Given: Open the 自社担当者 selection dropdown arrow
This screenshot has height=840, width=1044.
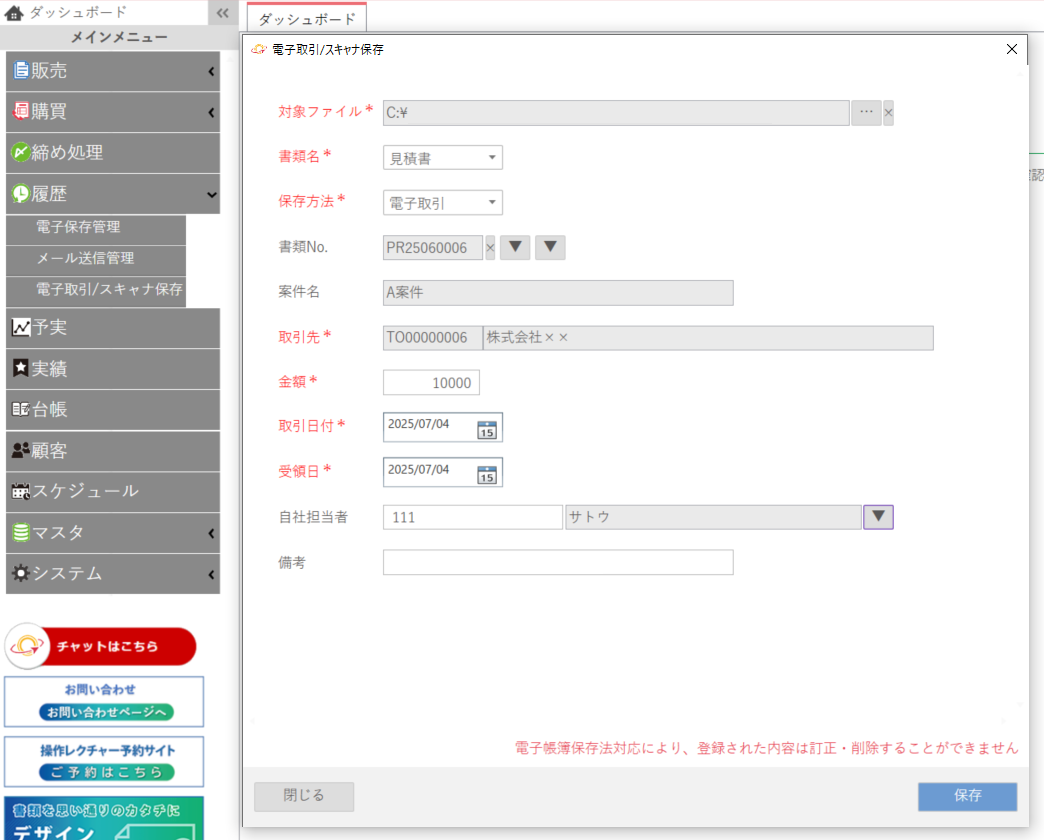Looking at the screenshot, I should tap(878, 517).
